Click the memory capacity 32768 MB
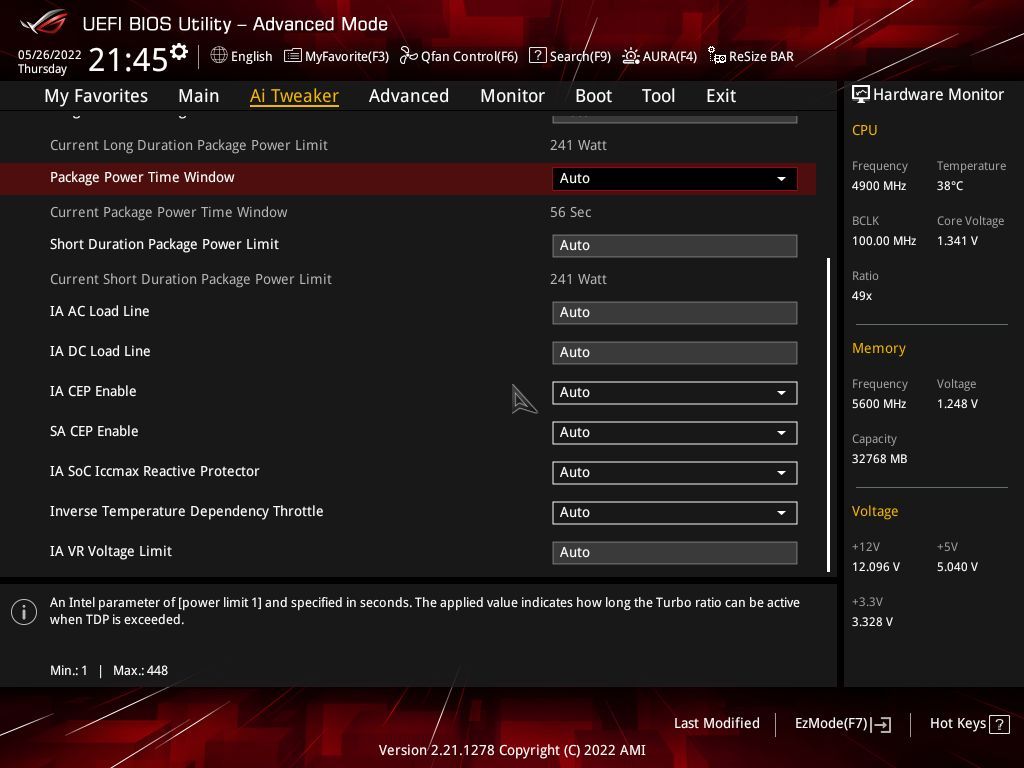1024x768 pixels. tap(879, 459)
